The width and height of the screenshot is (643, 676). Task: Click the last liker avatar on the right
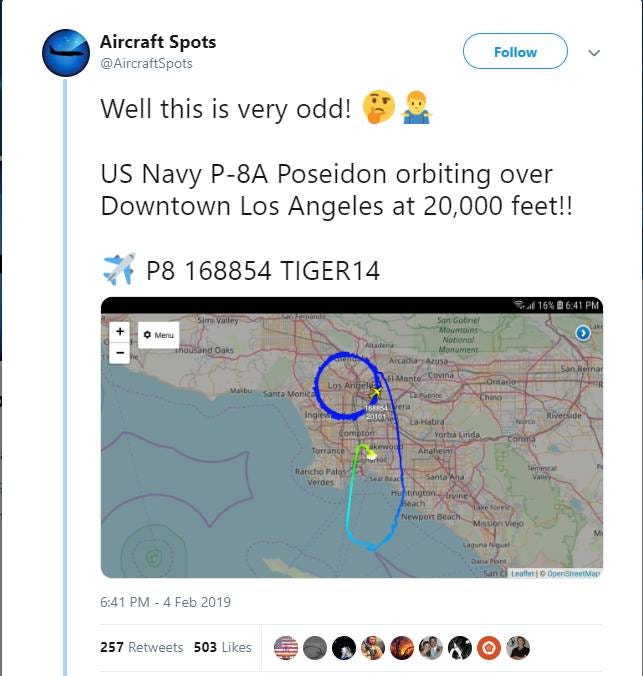pyautogui.click(x=518, y=647)
